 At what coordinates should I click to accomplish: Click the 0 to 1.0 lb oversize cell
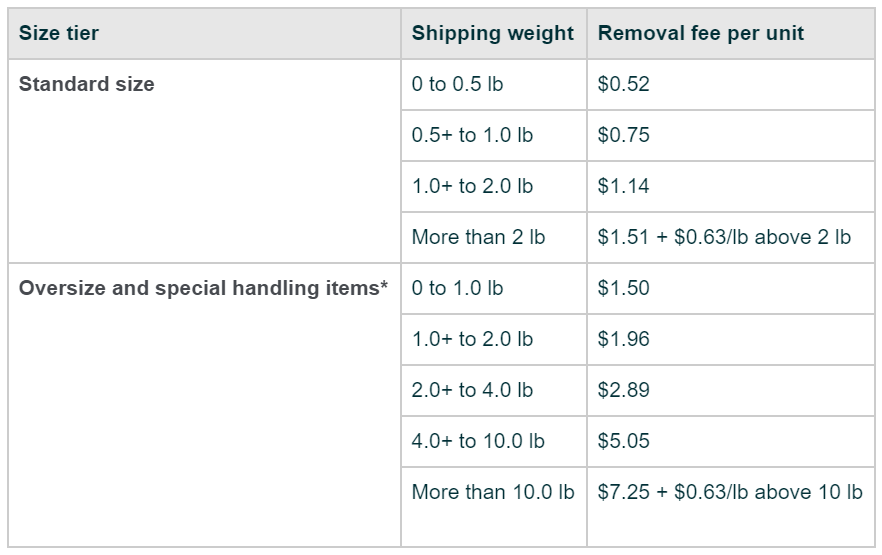(457, 288)
